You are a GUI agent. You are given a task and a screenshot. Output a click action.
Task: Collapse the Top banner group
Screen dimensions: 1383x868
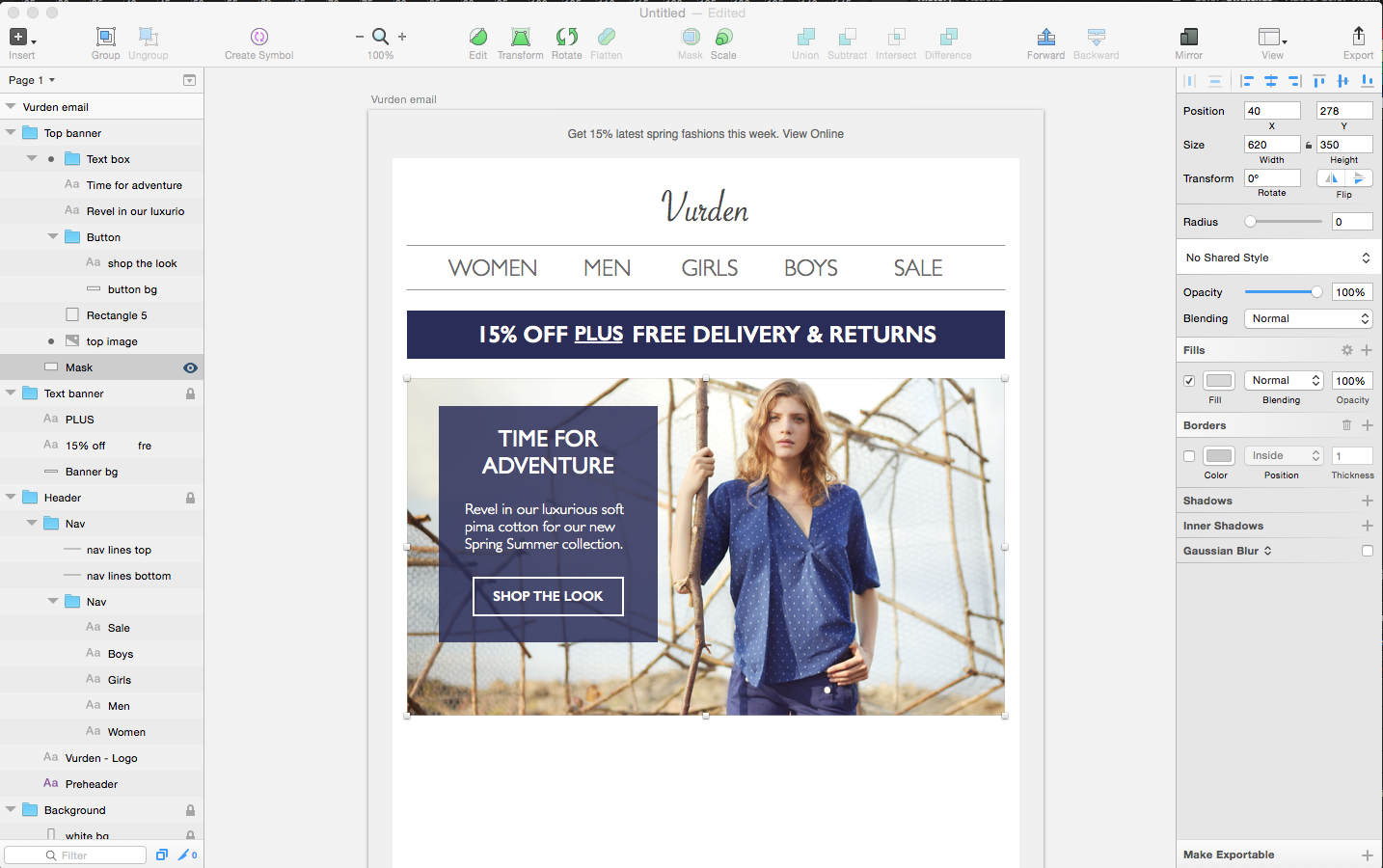click(x=11, y=133)
